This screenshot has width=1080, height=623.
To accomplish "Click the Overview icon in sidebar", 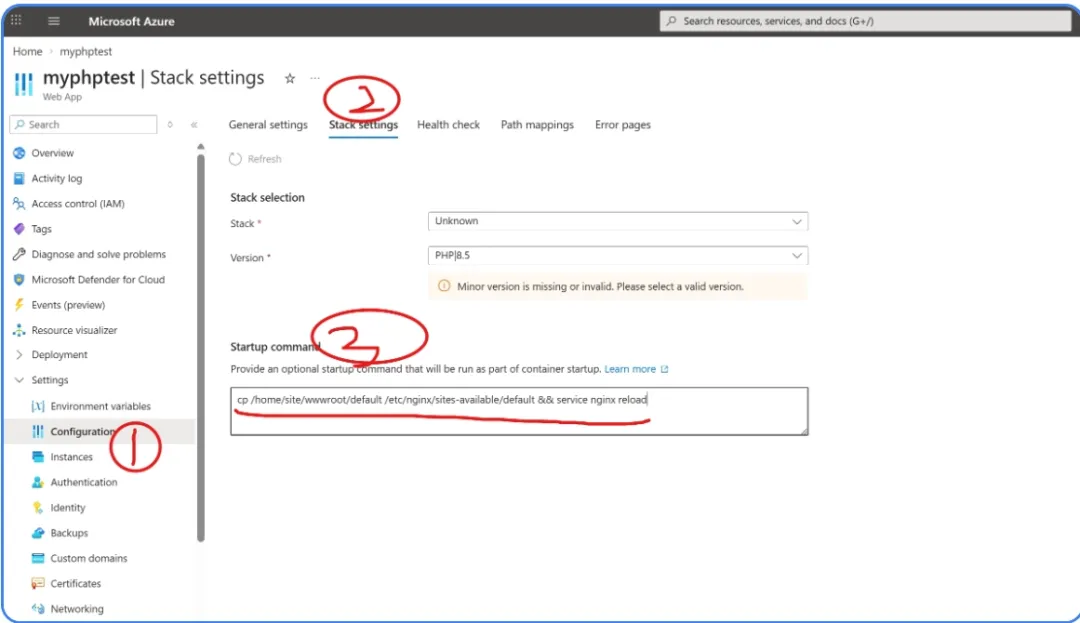I will (19, 153).
